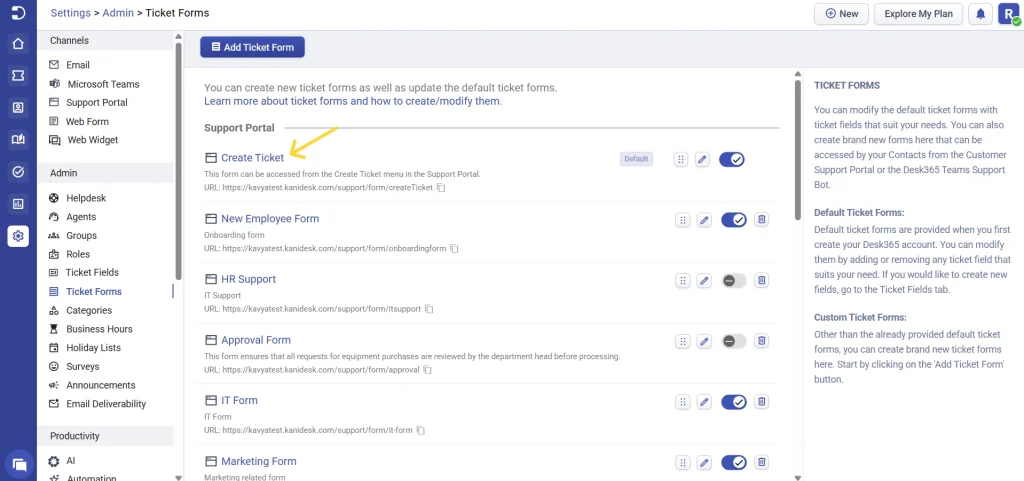Image resolution: width=1024 pixels, height=481 pixels.
Task: Disable the New Employee Form toggle
Action: coord(733,220)
